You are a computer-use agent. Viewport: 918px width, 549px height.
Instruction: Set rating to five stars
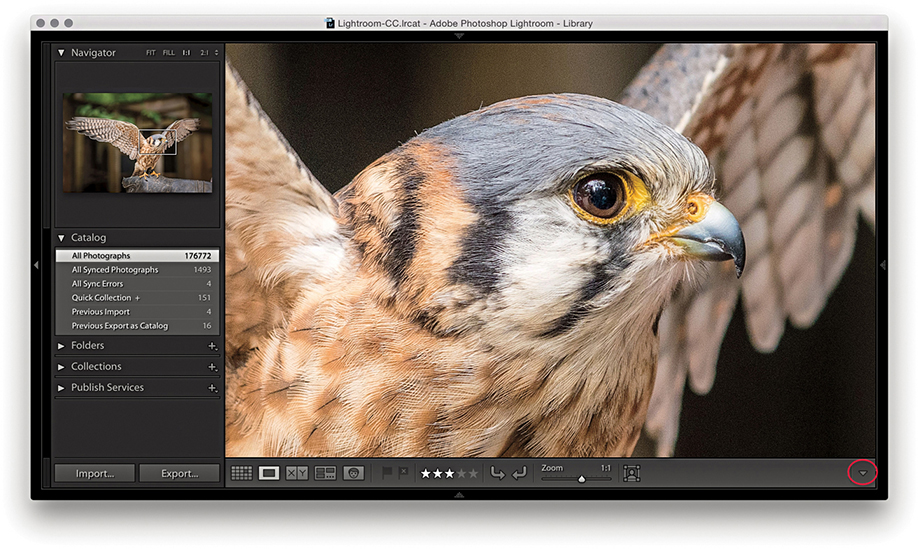(473, 473)
